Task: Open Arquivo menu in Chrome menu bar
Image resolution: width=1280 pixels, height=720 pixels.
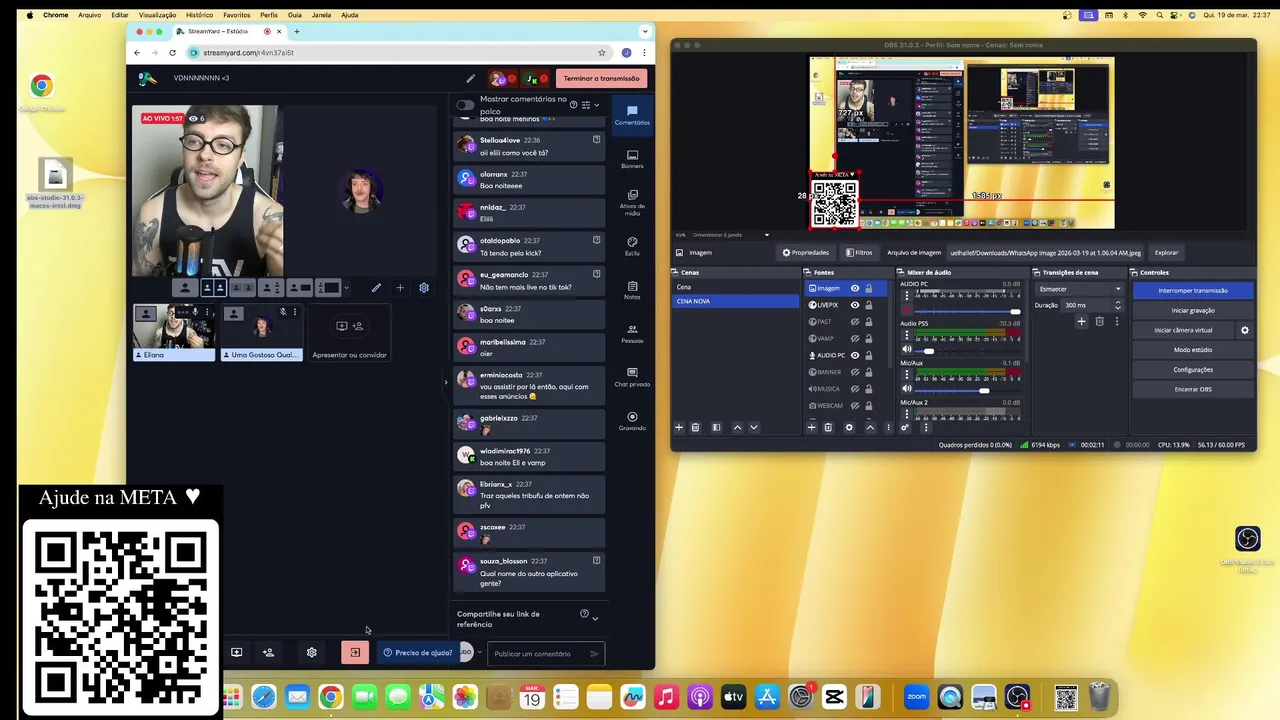Action: point(89,15)
